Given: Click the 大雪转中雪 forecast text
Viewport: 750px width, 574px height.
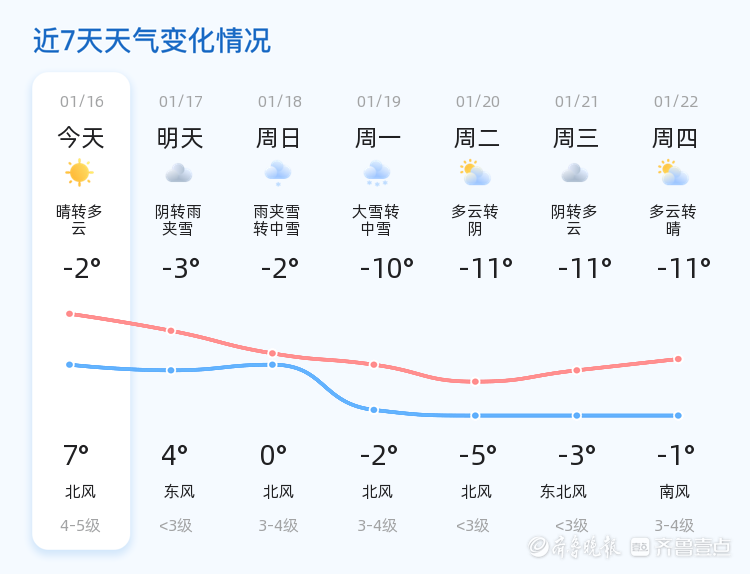Looking at the screenshot, I should click(x=376, y=220).
